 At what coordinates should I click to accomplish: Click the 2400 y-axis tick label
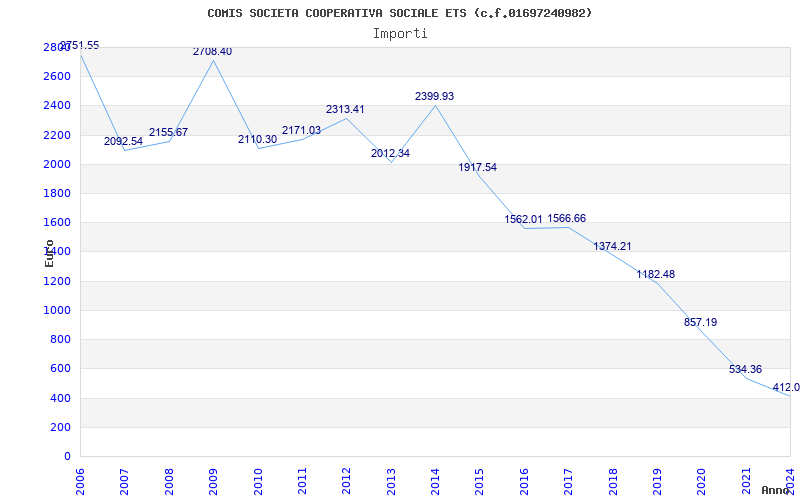(57, 106)
